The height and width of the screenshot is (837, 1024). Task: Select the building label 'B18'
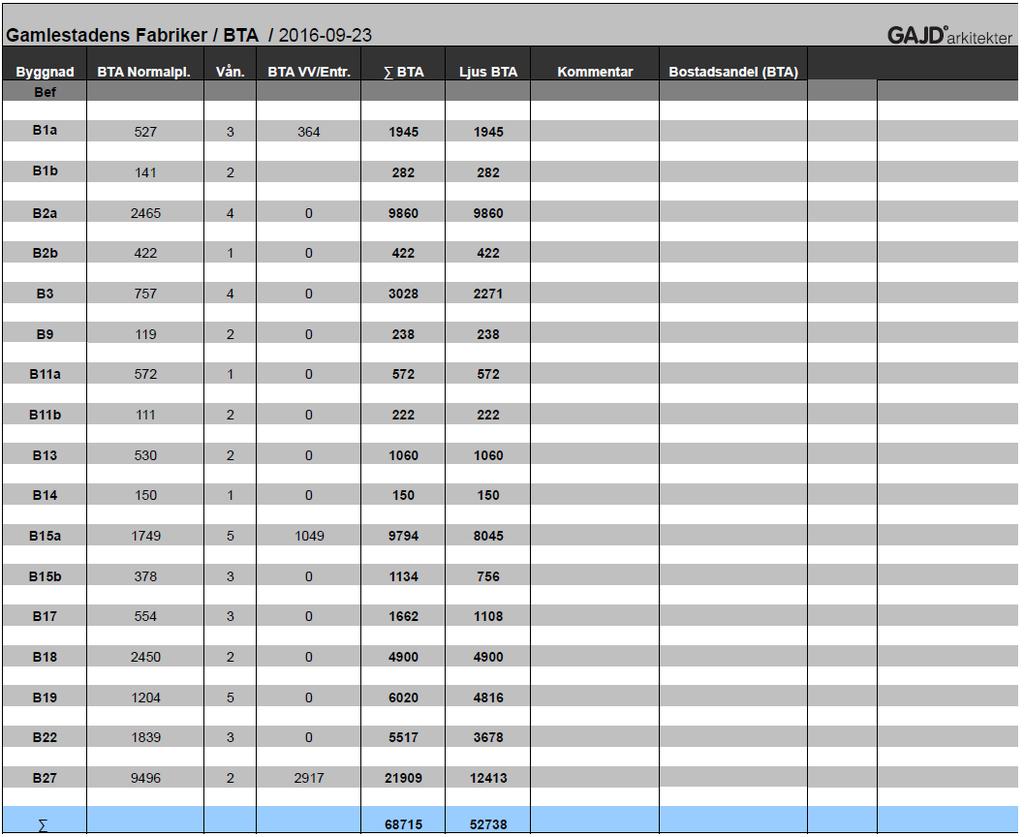click(45, 657)
